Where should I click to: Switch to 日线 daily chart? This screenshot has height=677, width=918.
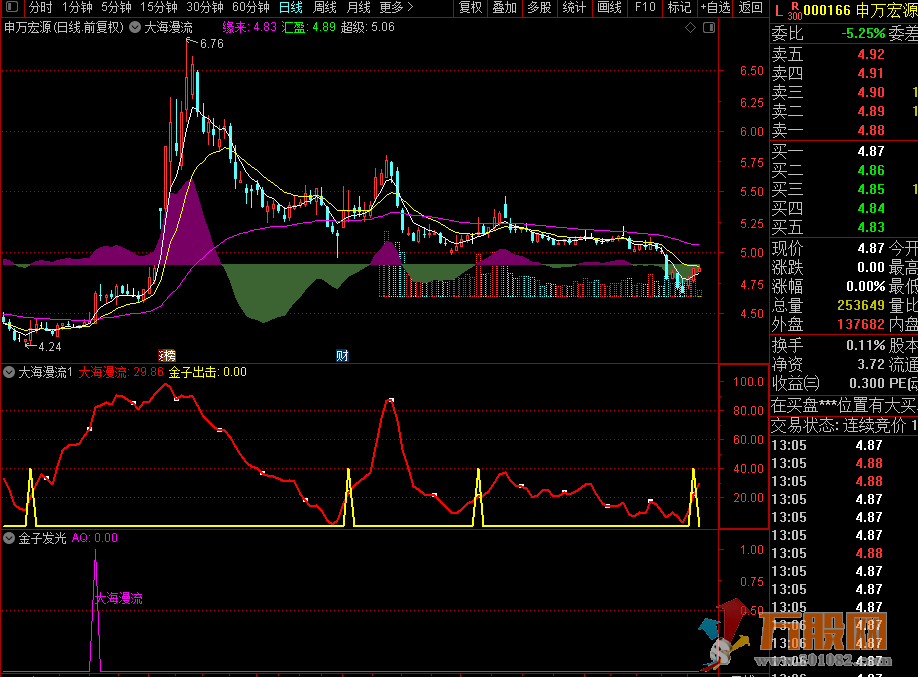pos(290,8)
